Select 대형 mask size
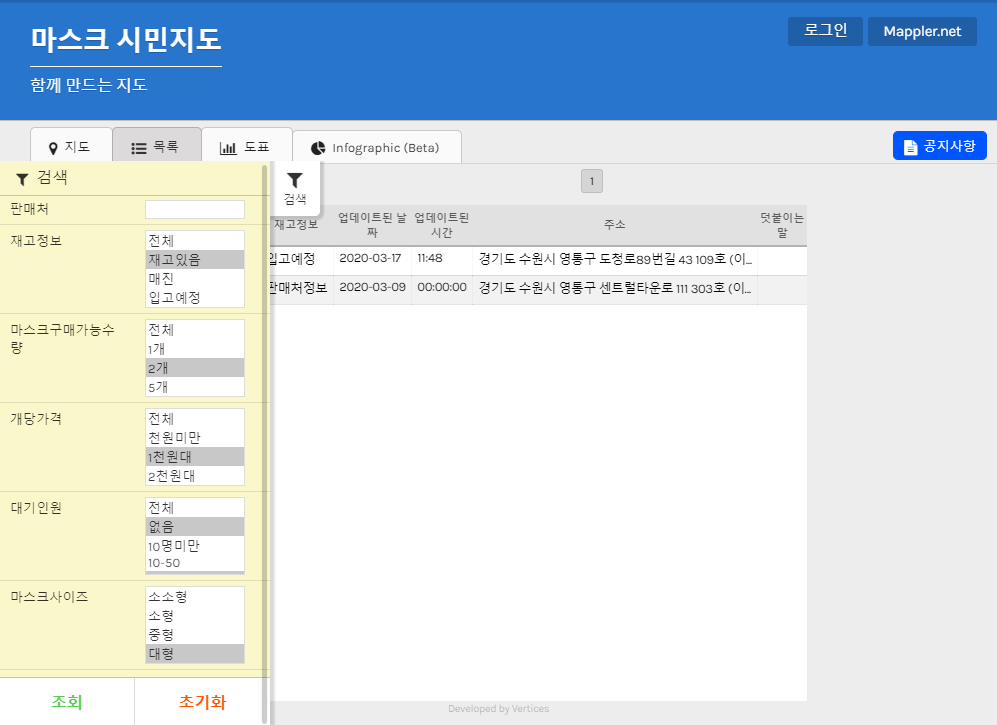The width and height of the screenshot is (997, 725). pyautogui.click(x=195, y=654)
